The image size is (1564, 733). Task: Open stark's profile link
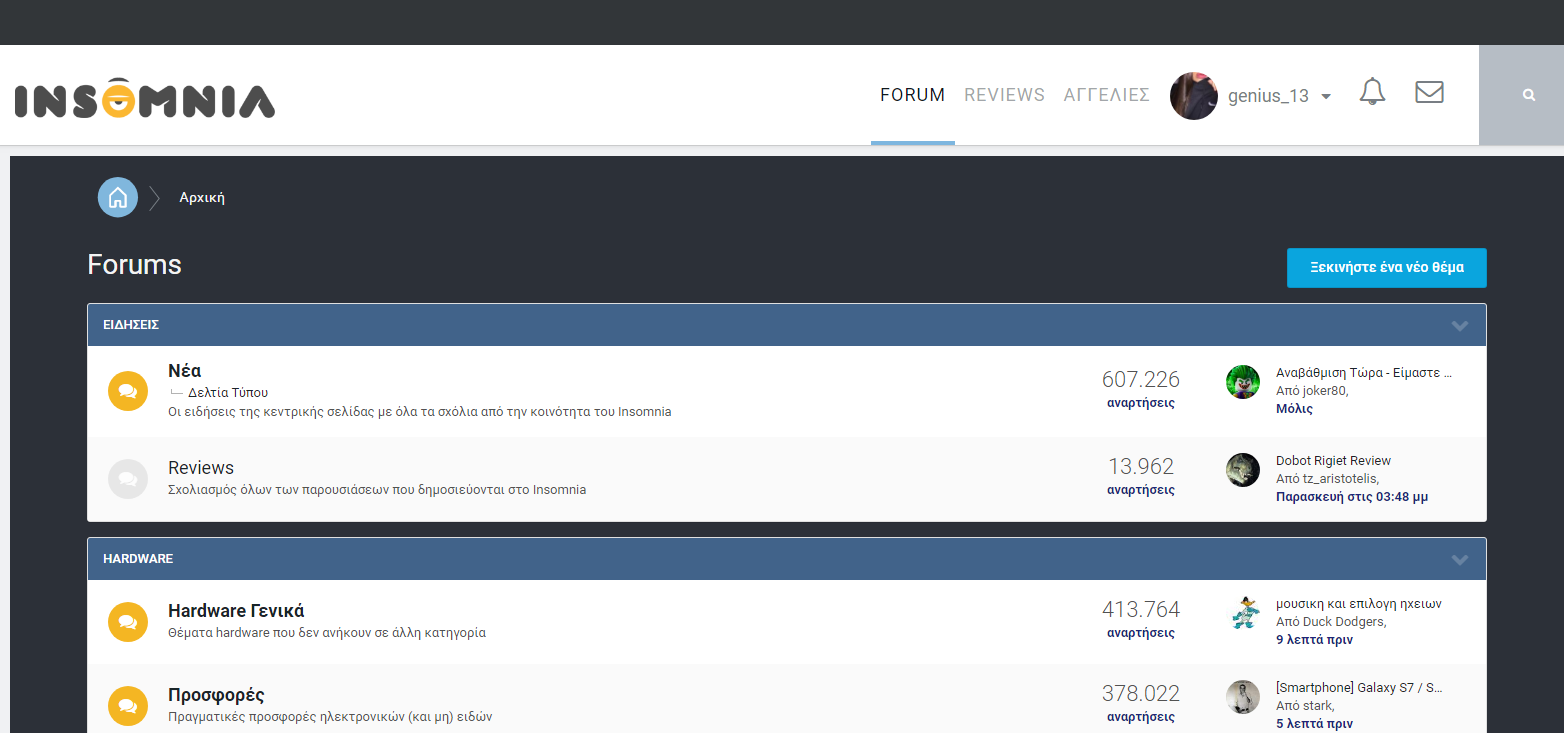coord(1317,706)
